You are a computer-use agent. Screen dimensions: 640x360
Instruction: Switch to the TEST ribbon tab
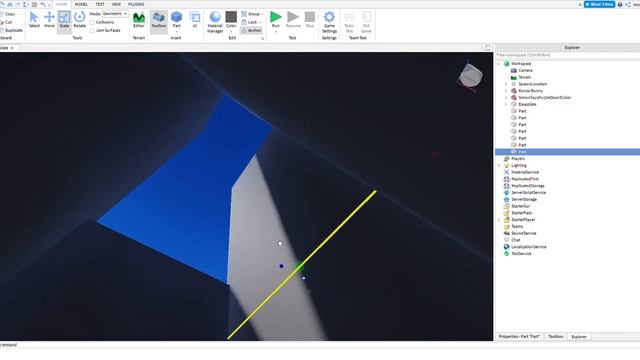click(100, 4)
